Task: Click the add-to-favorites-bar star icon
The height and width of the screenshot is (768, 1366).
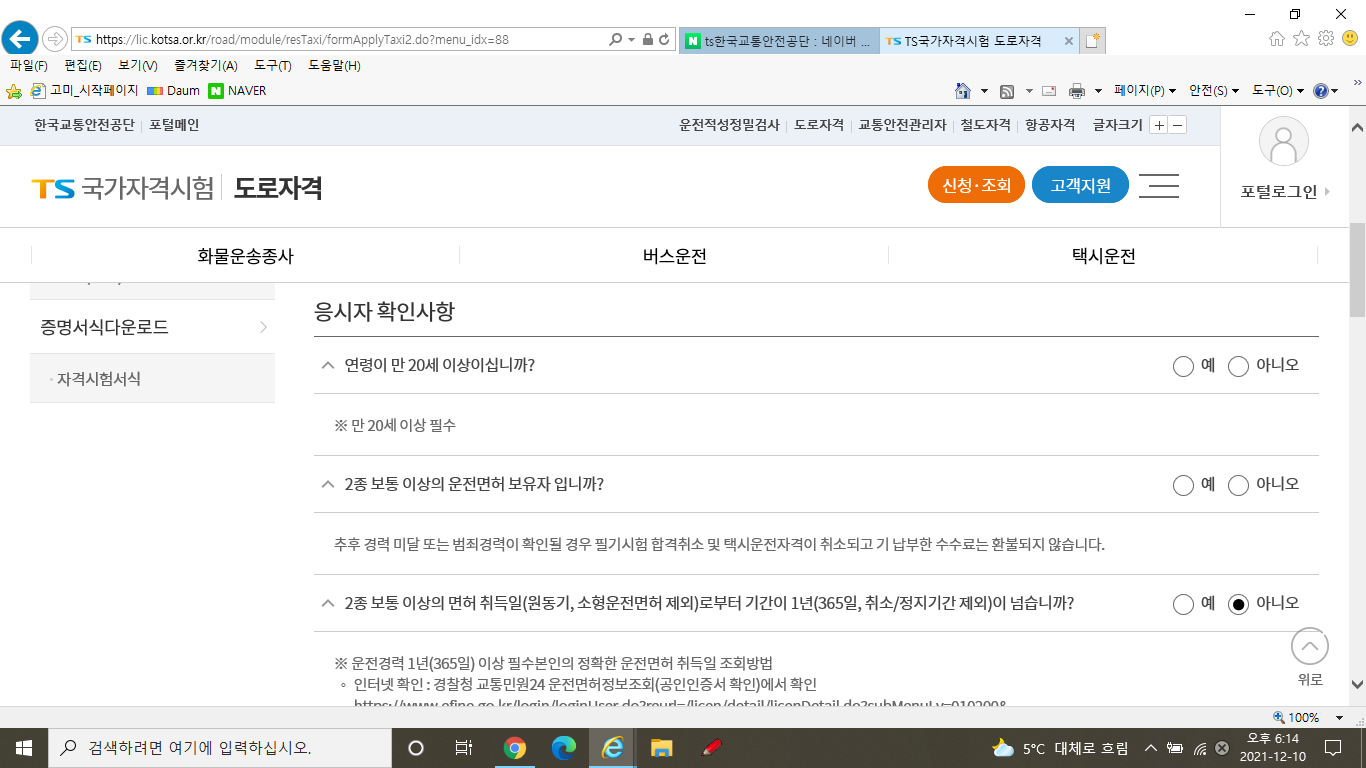Action: tap(14, 91)
